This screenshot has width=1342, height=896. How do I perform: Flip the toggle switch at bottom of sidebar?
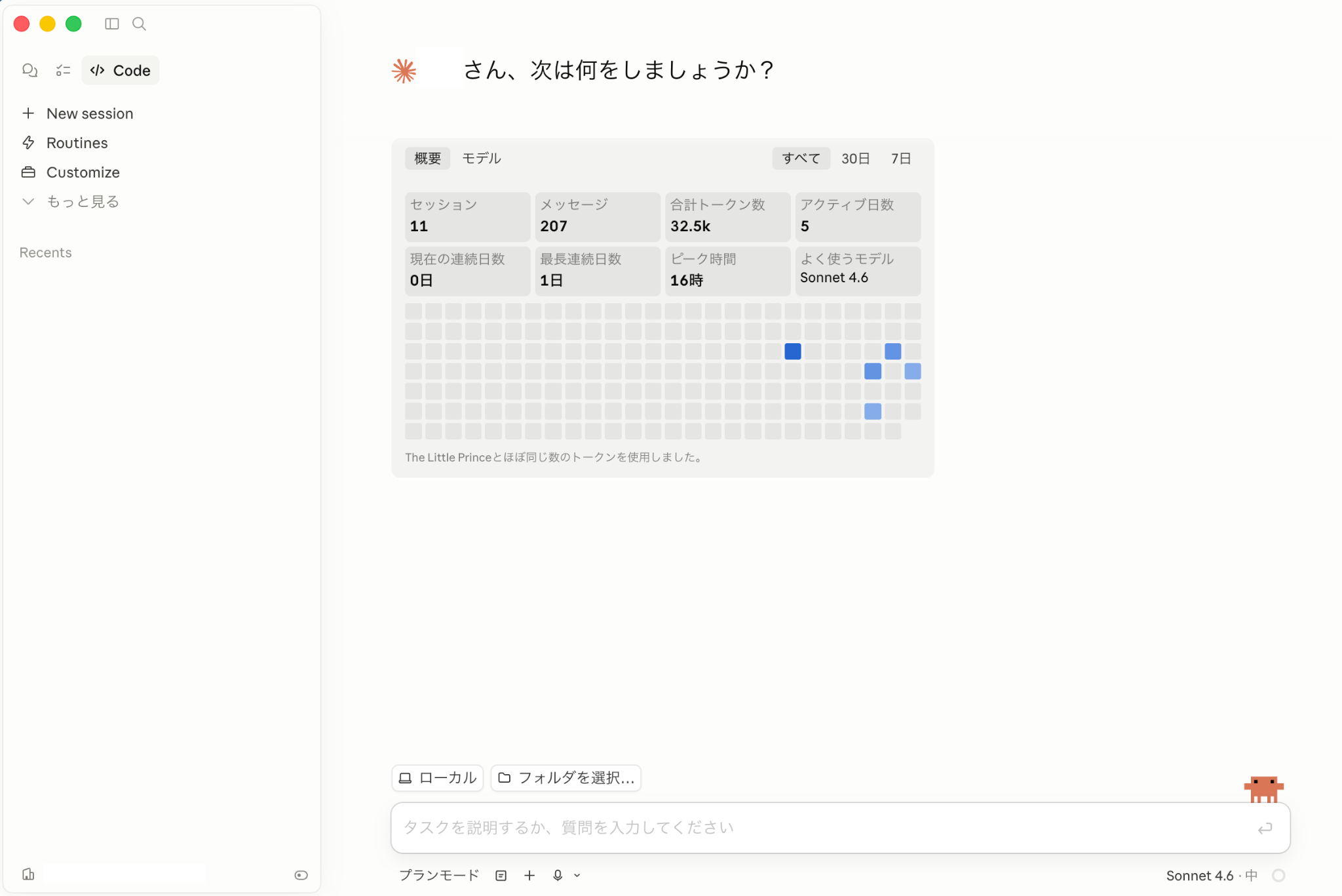pos(301,875)
